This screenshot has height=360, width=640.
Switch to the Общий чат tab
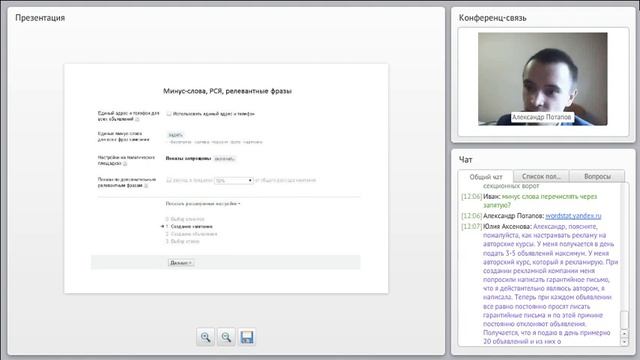pyautogui.click(x=486, y=177)
